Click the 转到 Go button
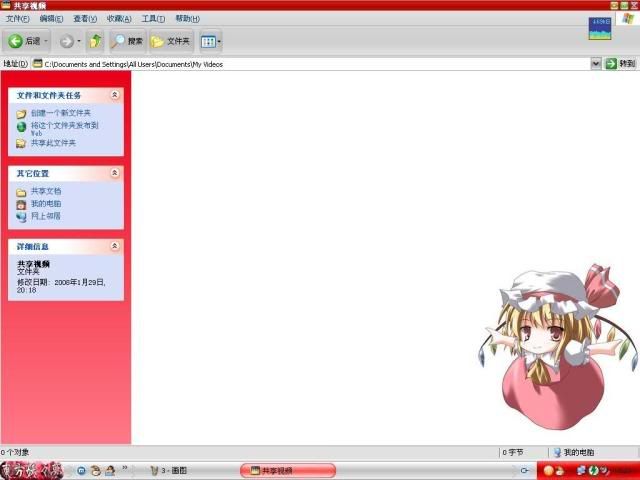 click(620, 64)
